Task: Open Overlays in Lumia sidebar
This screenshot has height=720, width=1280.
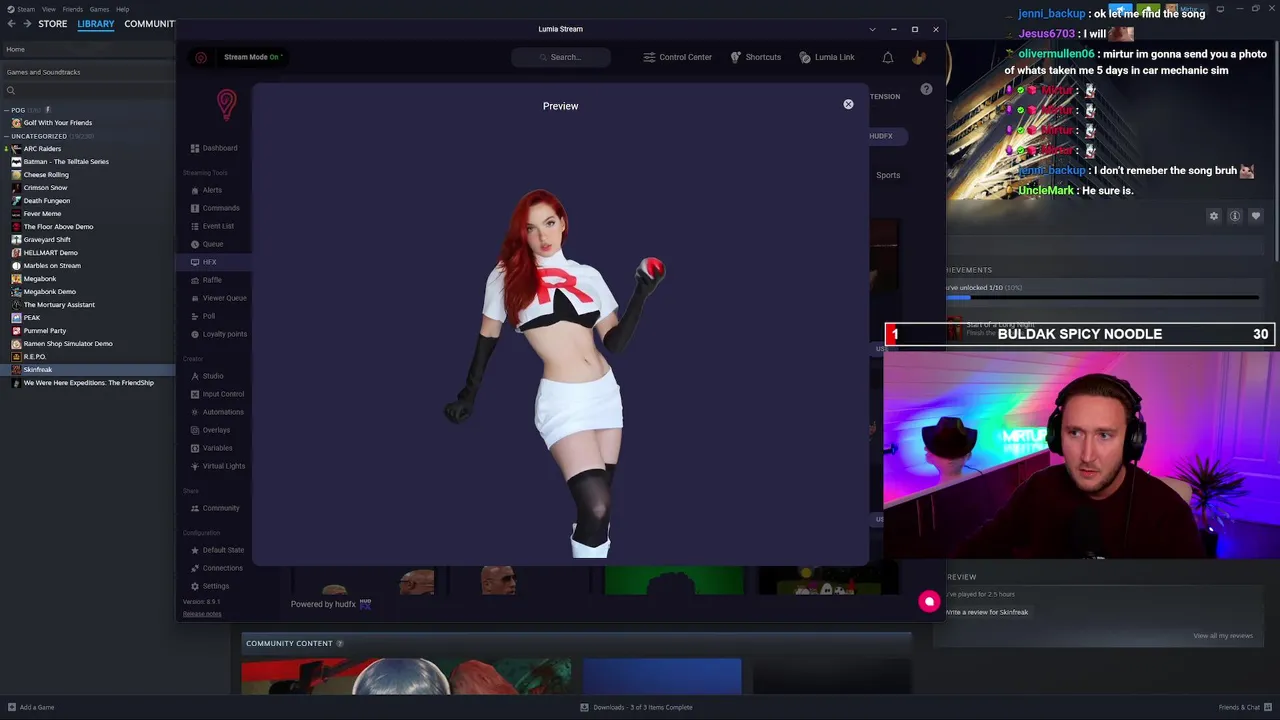Action: tap(210, 430)
